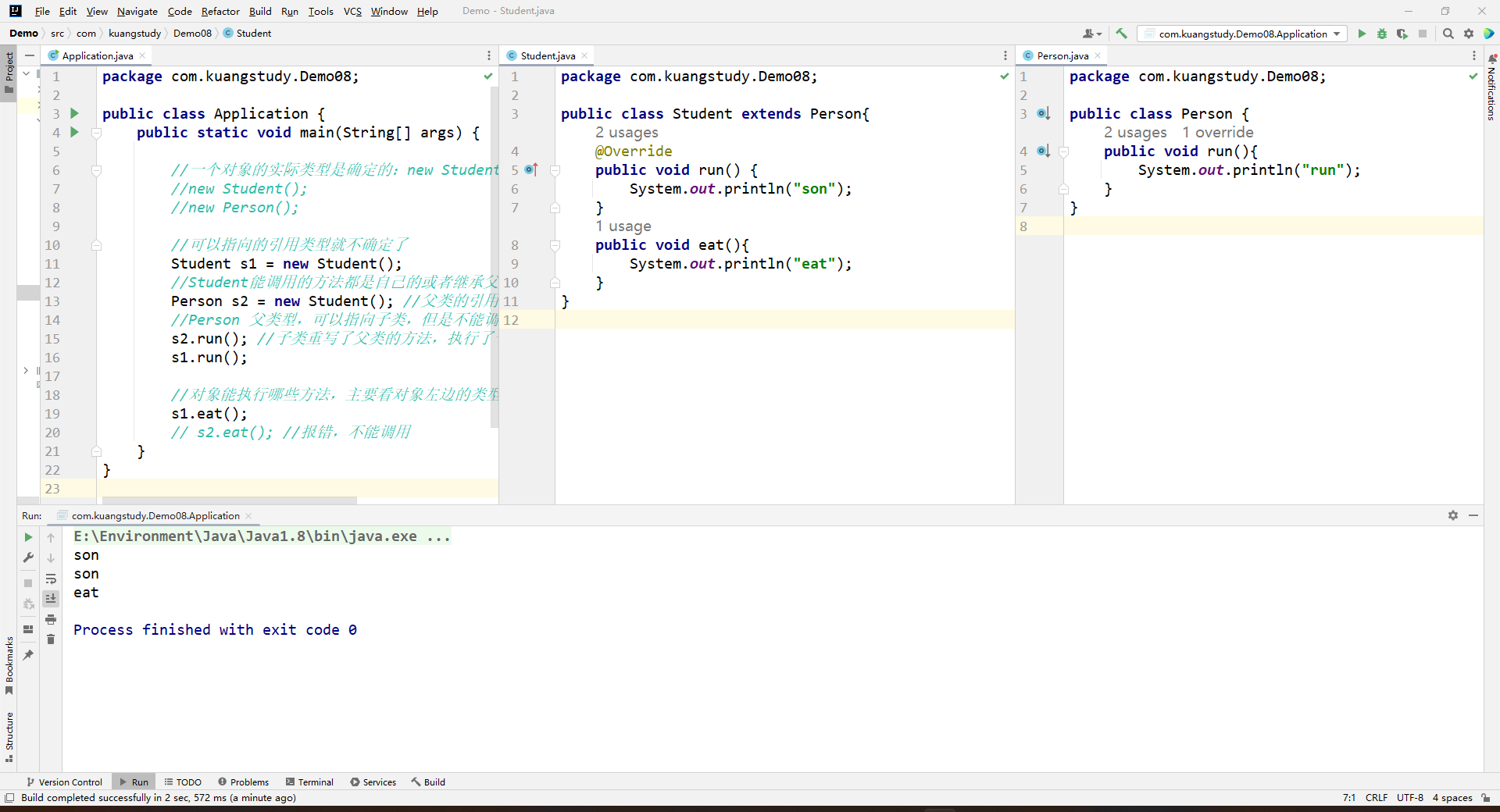This screenshot has height=812, width=1500.
Task: Clear console output with the trash icon
Action: pos(51,639)
